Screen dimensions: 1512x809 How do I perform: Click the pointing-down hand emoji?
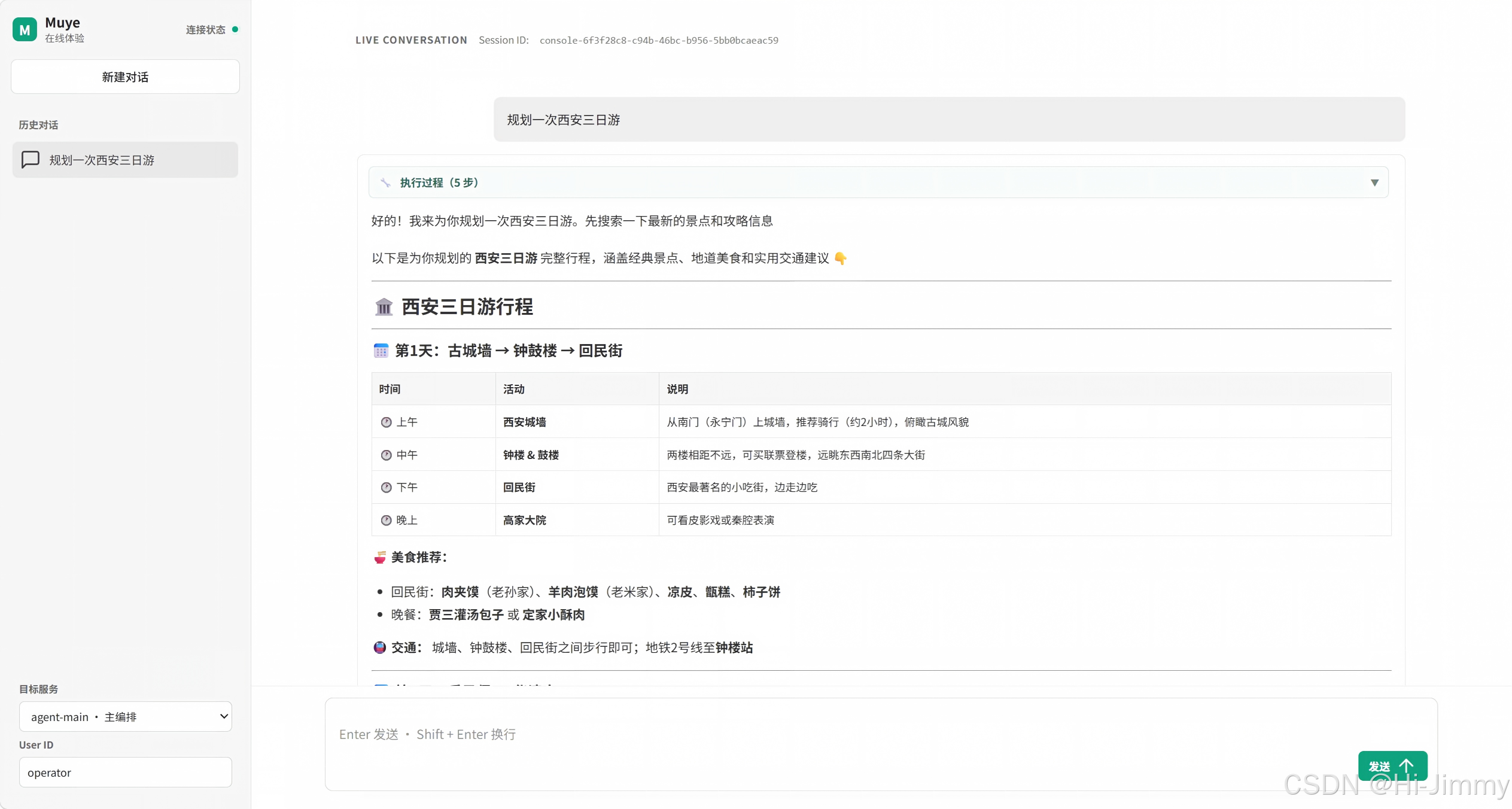(x=840, y=258)
